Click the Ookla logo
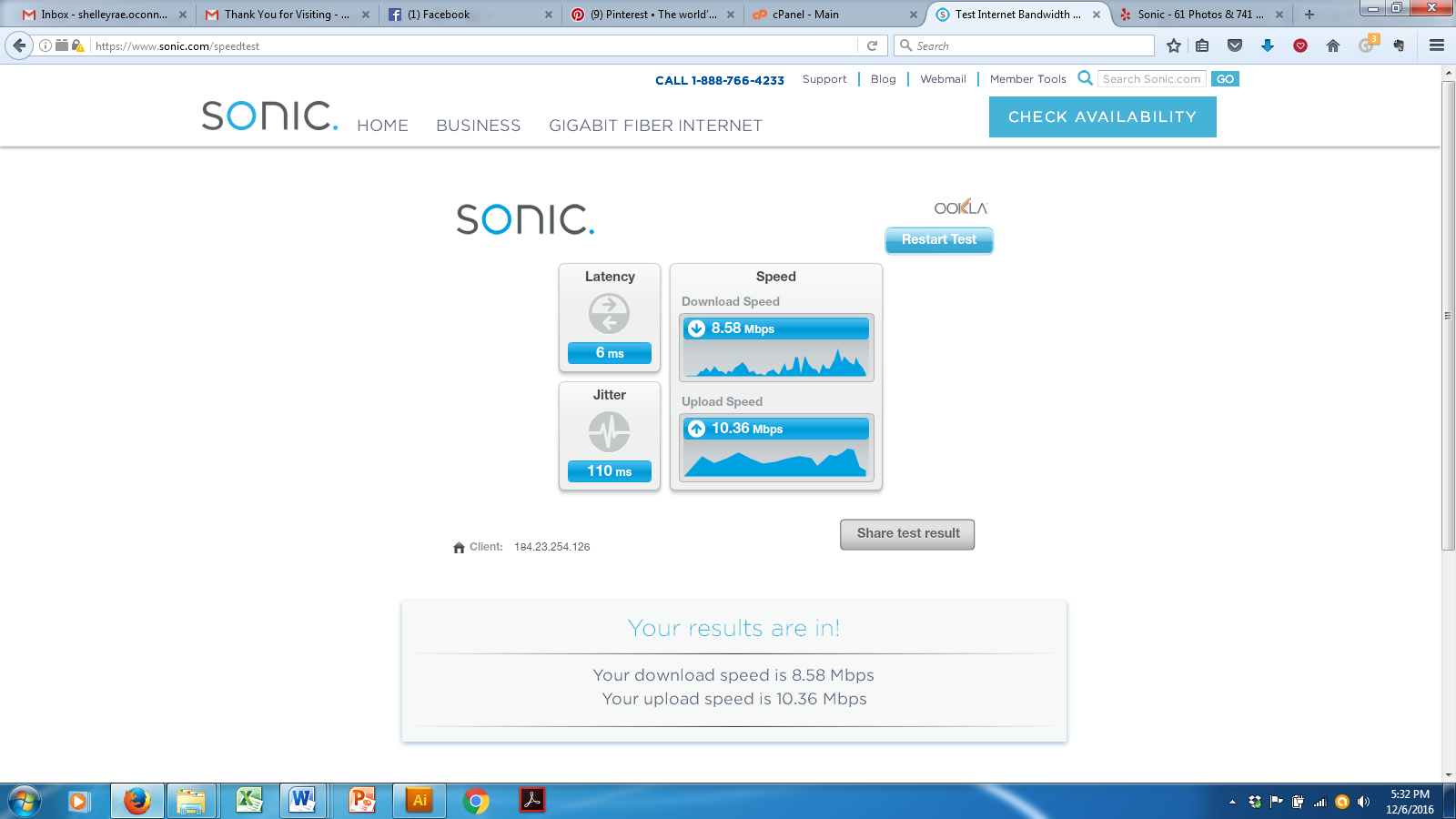The image size is (1456, 819). pos(960,207)
